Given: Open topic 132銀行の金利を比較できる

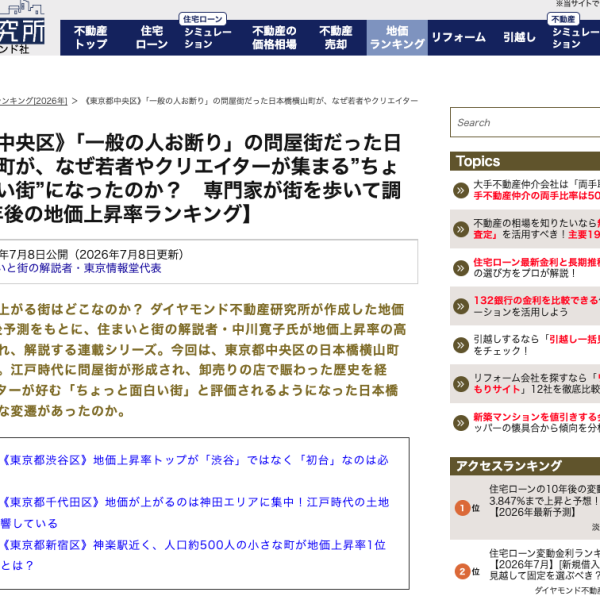Looking at the screenshot, I should (536, 306).
